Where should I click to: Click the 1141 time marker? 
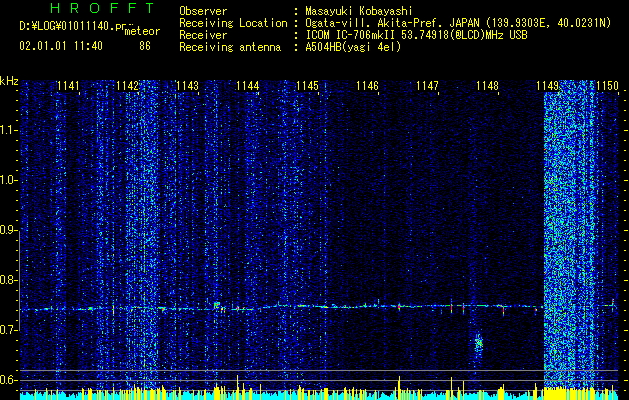click(68, 86)
